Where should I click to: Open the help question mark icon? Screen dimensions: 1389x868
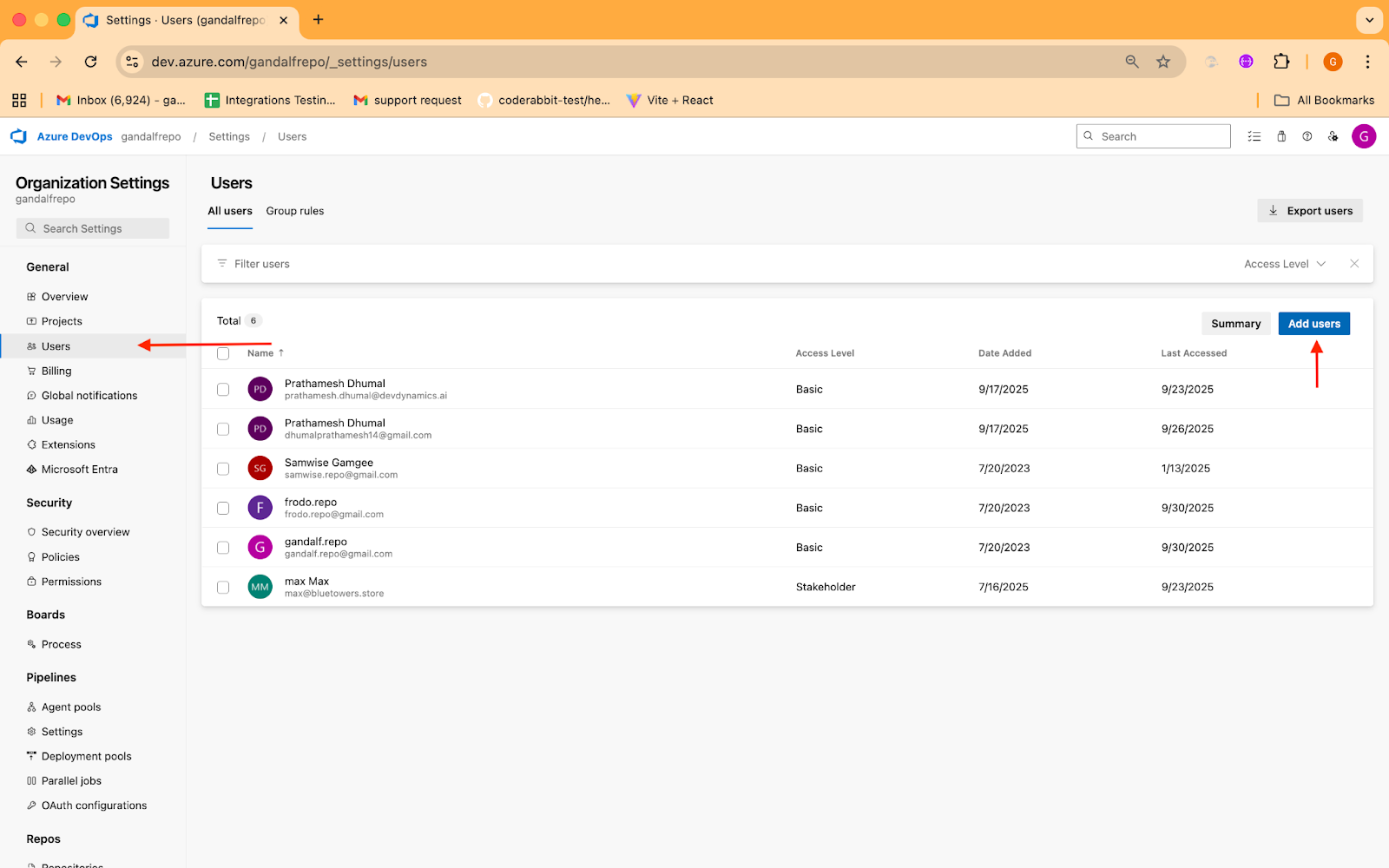coord(1307,136)
